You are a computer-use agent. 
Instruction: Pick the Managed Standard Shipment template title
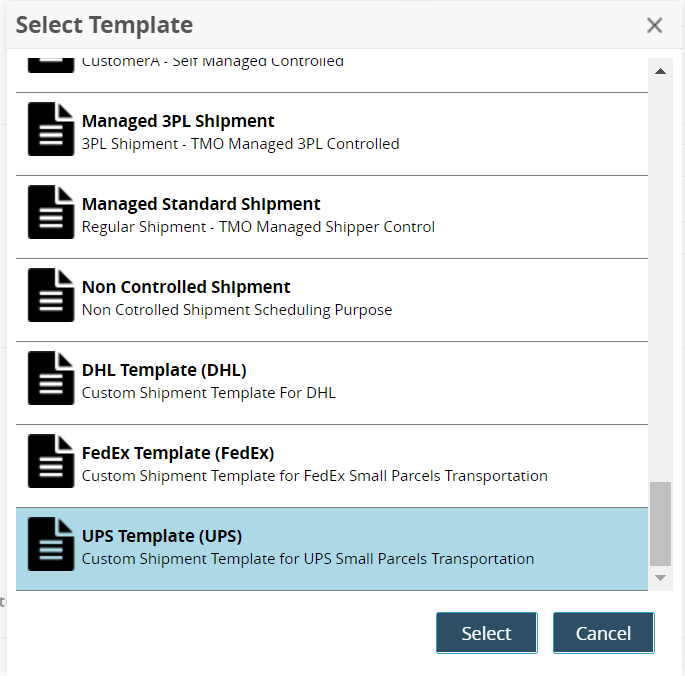(201, 204)
